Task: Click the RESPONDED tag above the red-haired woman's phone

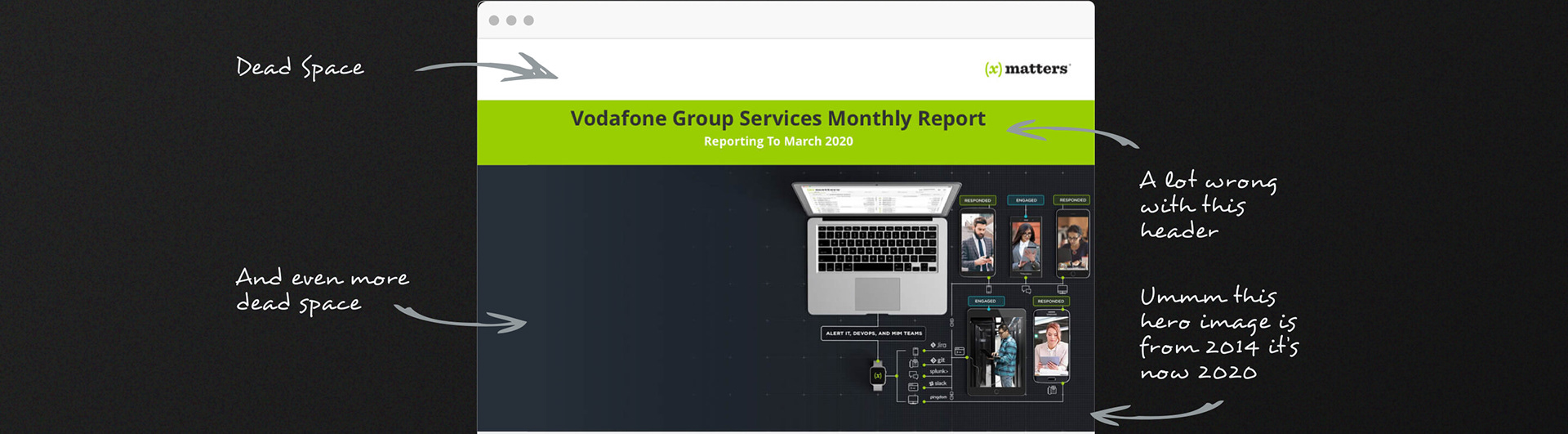Action: tap(1051, 302)
